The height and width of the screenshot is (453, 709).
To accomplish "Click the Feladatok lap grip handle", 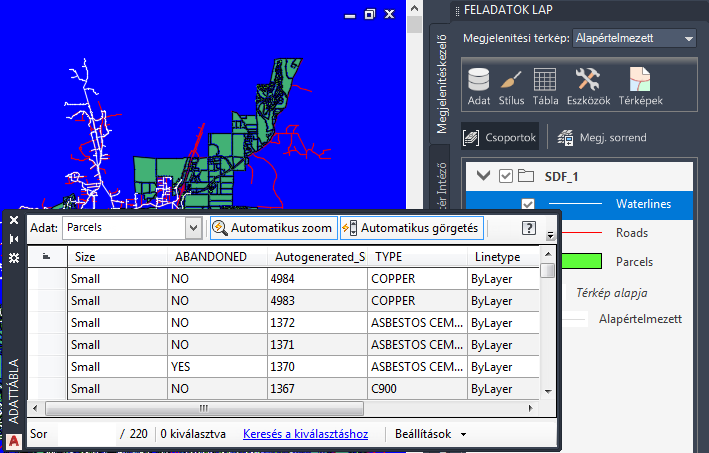I will tap(457, 10).
